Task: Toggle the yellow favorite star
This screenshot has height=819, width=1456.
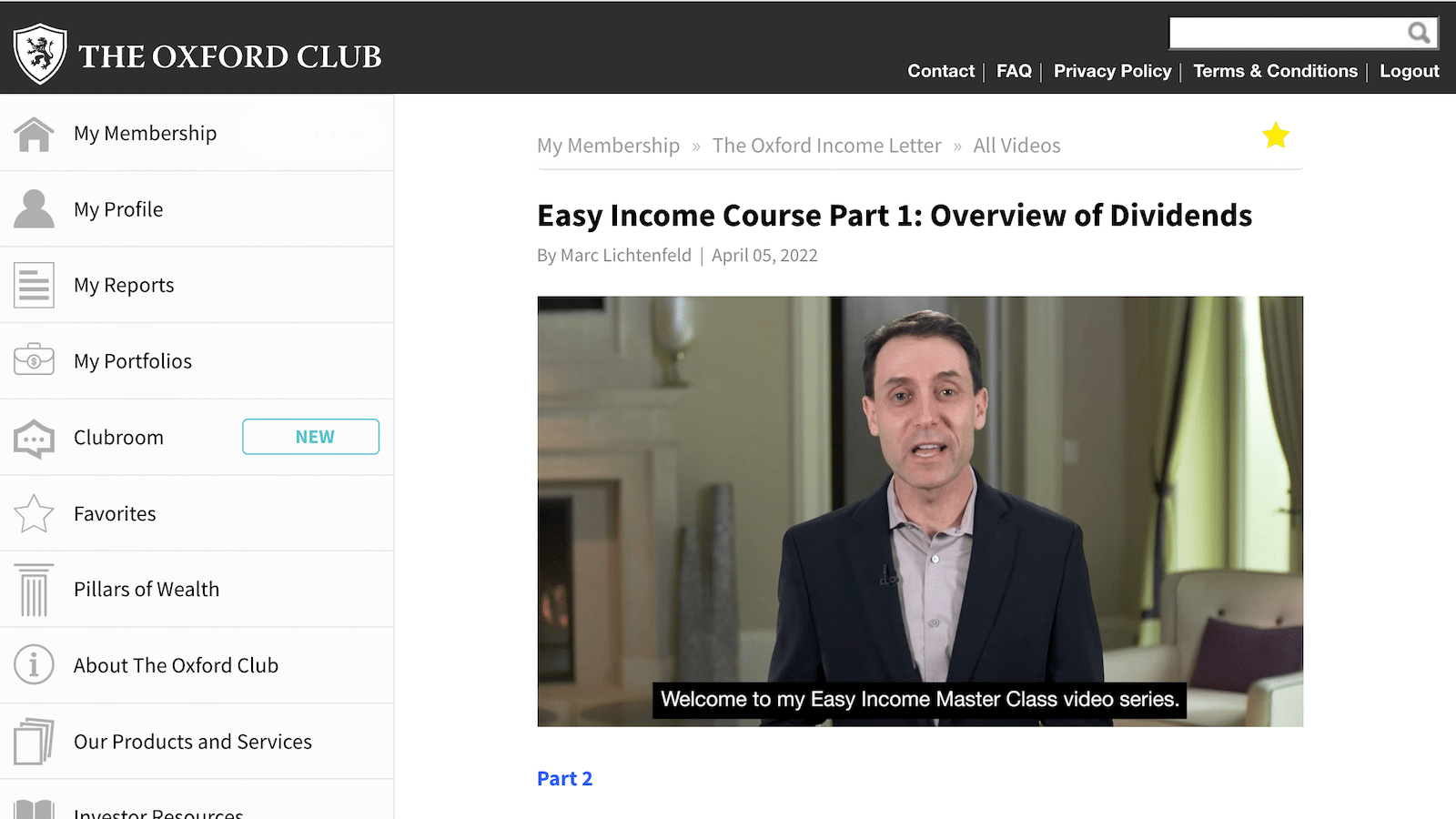Action: (x=1276, y=136)
